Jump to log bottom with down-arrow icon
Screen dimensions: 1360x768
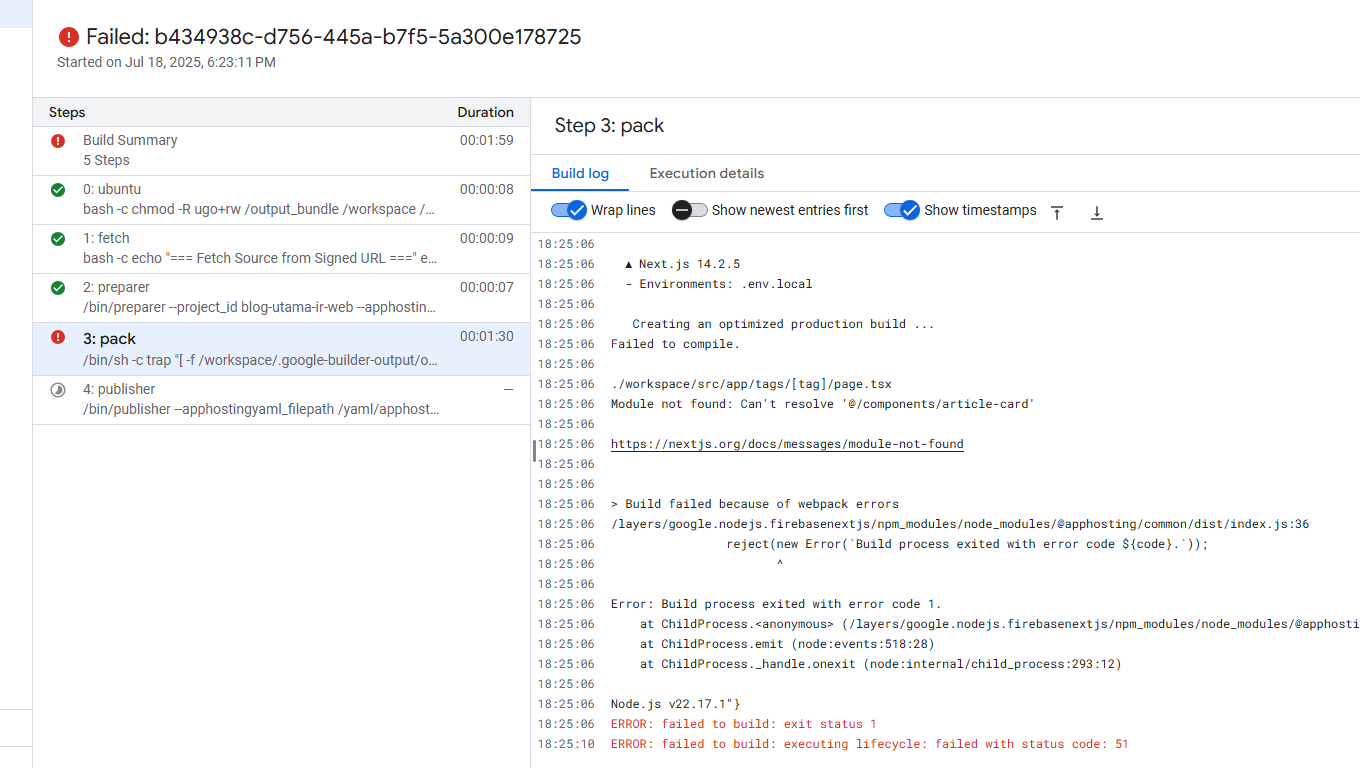point(1096,212)
